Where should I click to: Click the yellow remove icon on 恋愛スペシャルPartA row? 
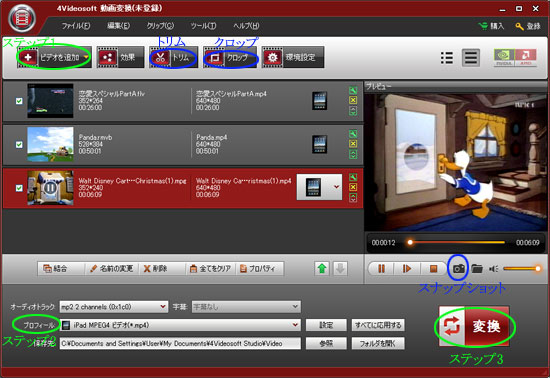[353, 100]
